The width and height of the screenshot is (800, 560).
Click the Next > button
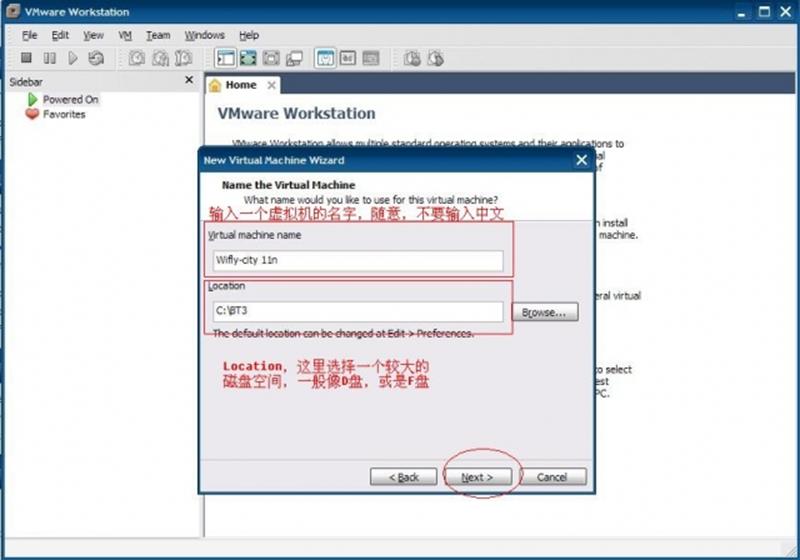477,477
